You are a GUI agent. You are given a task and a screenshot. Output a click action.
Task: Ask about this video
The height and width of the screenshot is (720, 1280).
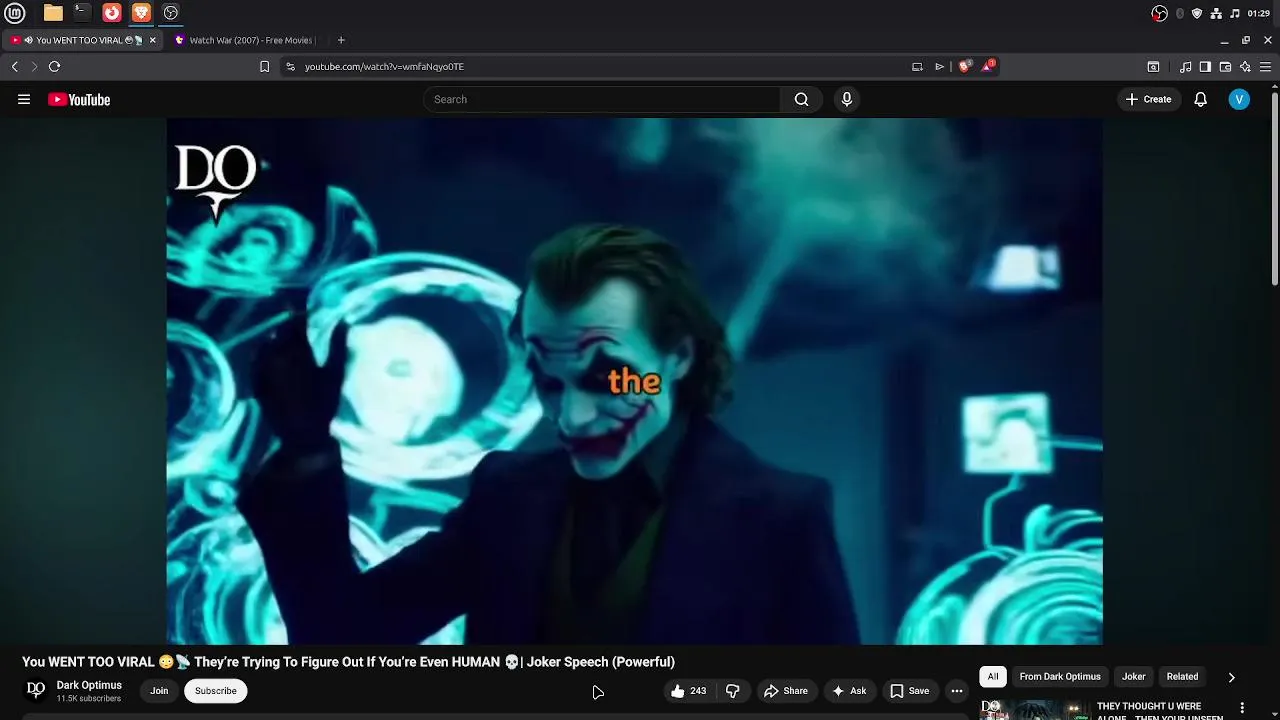click(x=849, y=690)
